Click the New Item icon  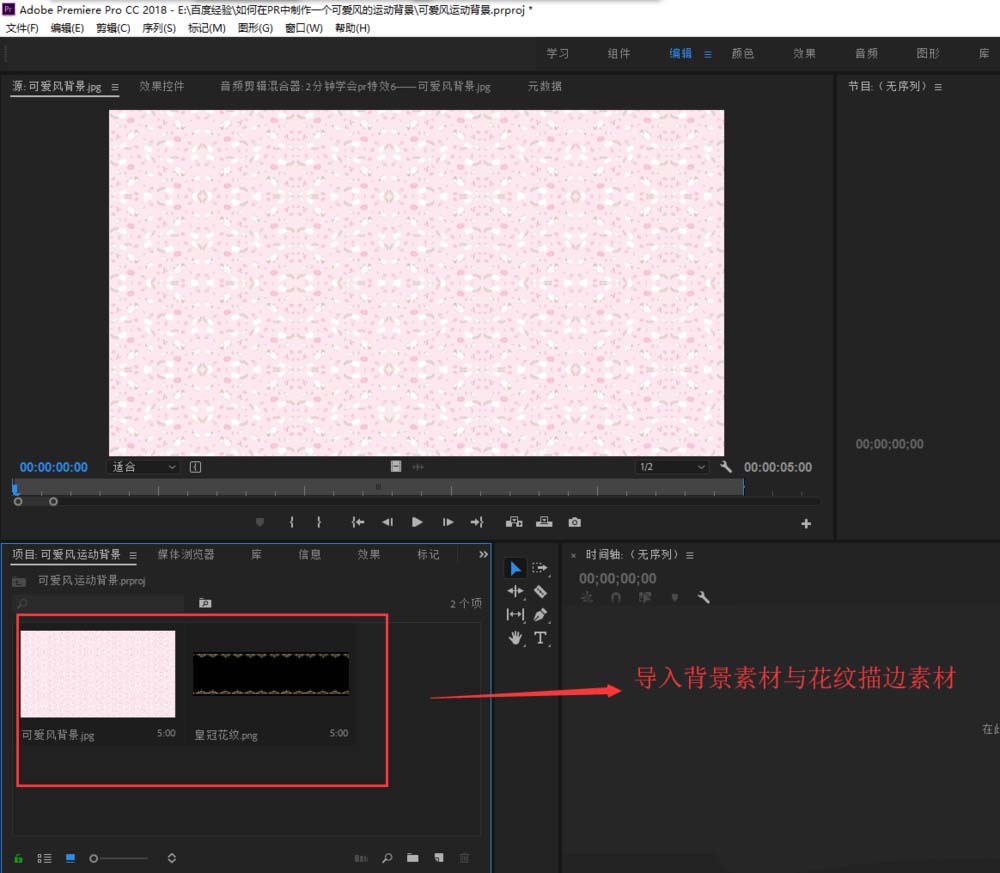point(439,858)
